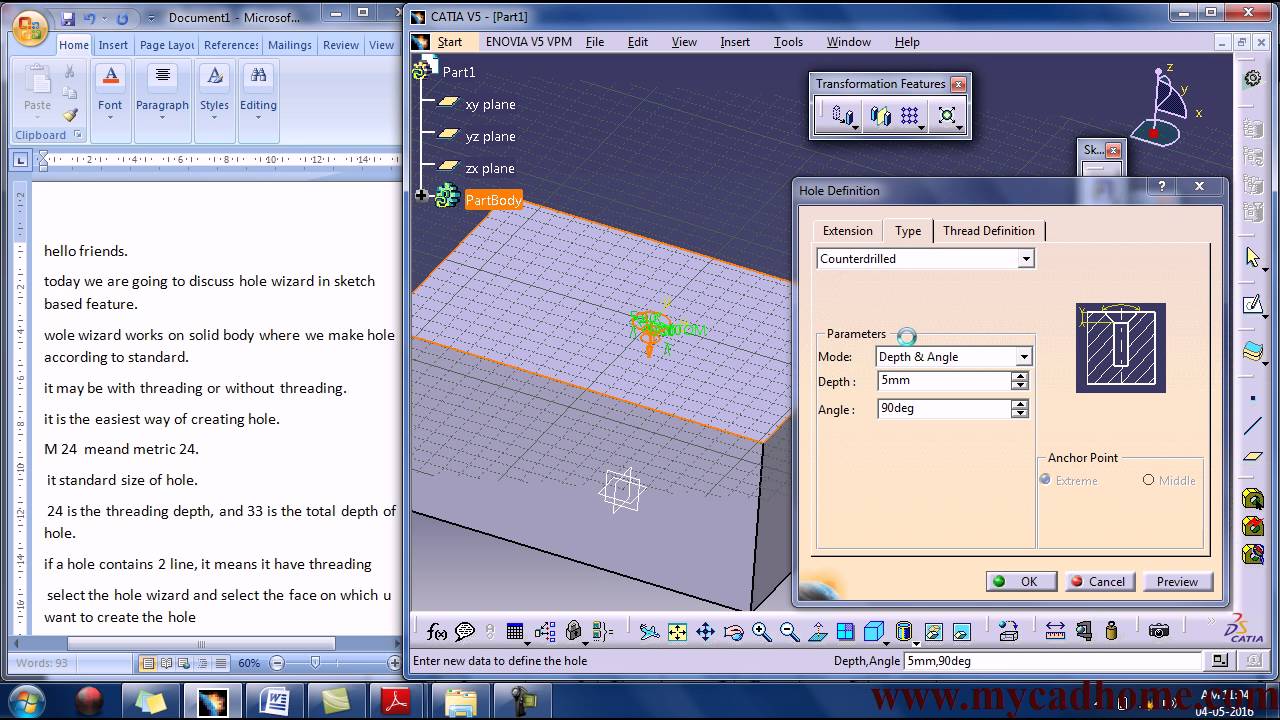Click the Scaling tool in Transformation Features
Screen dimensions: 1280x720
946,116
